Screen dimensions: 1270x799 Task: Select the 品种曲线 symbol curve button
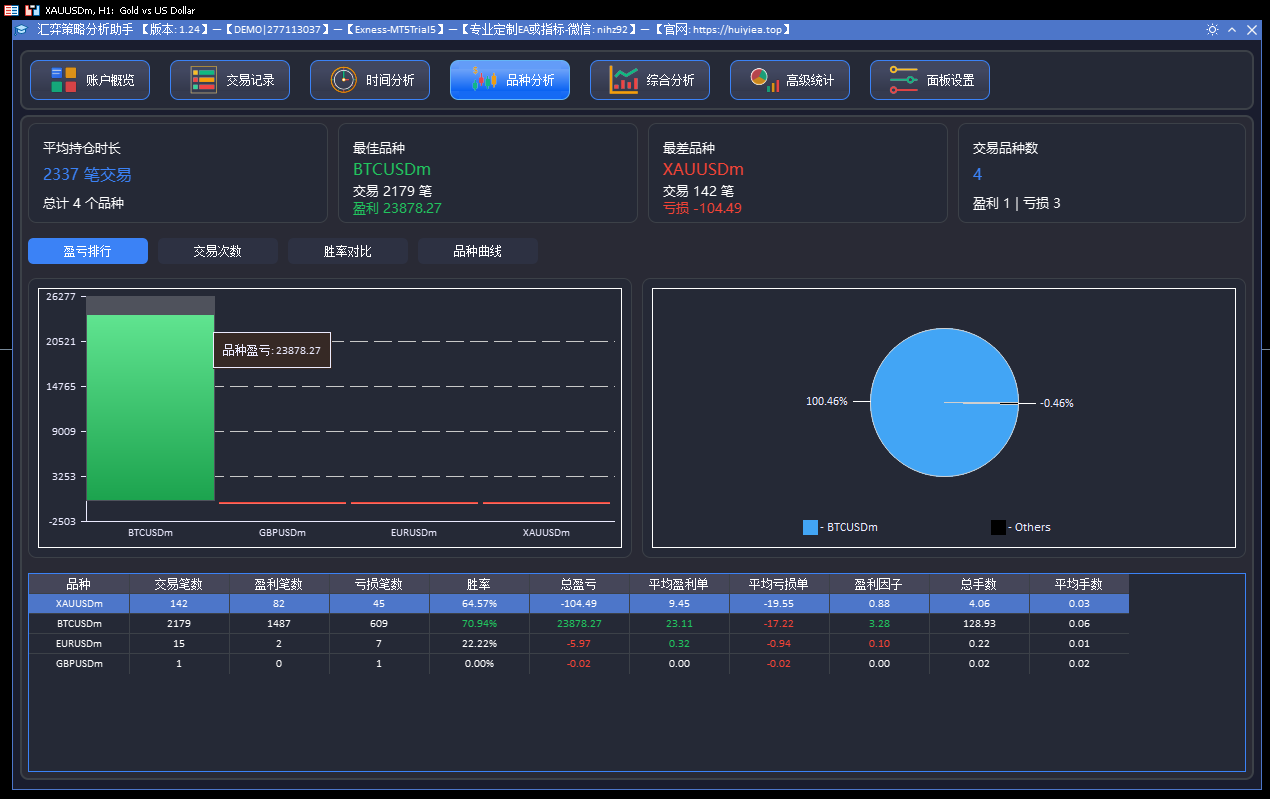(x=478, y=251)
